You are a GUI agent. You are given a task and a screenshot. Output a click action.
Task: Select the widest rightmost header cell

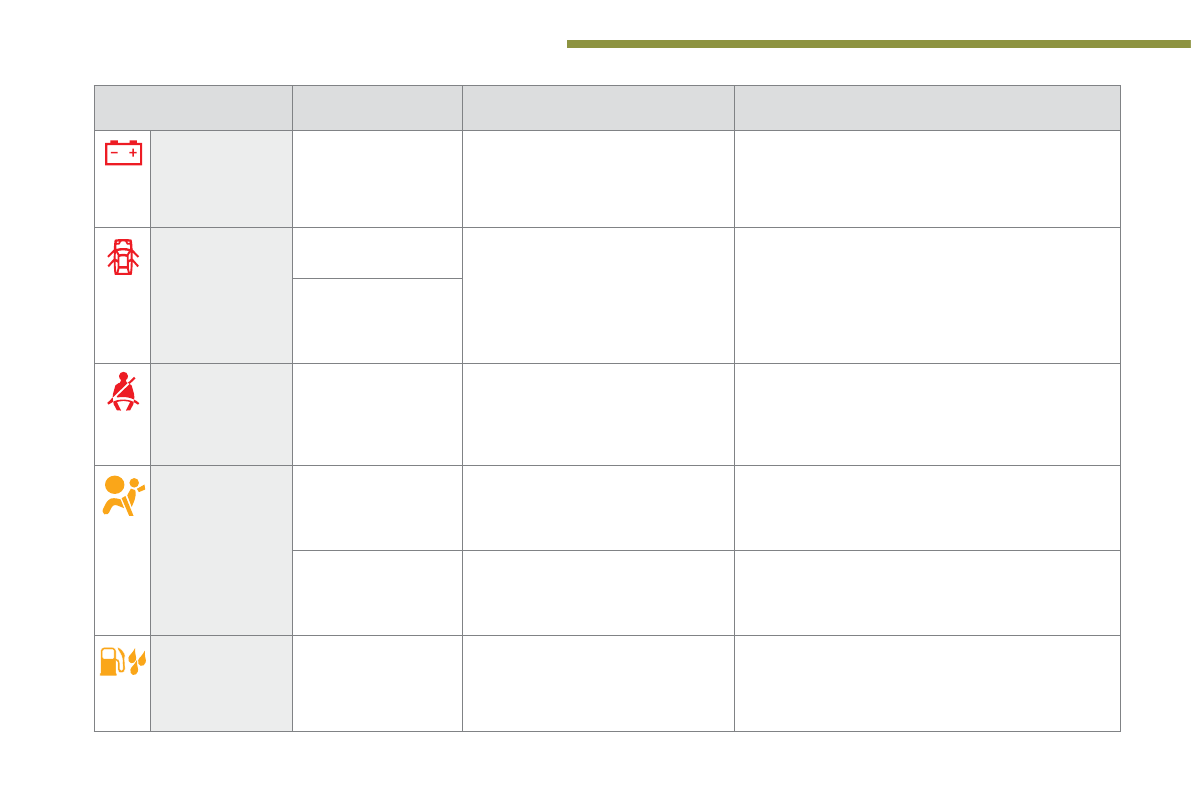pos(927,108)
